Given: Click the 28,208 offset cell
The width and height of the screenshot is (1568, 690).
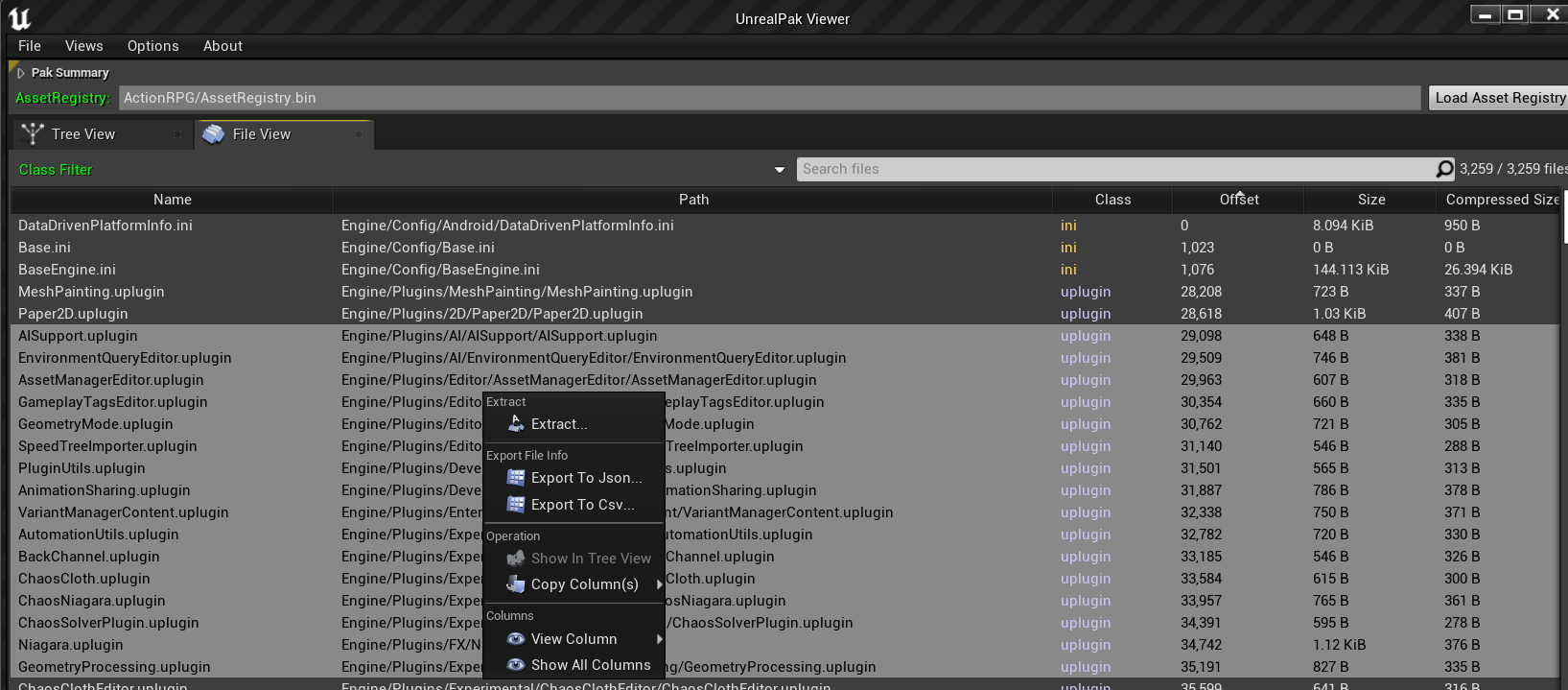Looking at the screenshot, I should tap(1201, 292).
